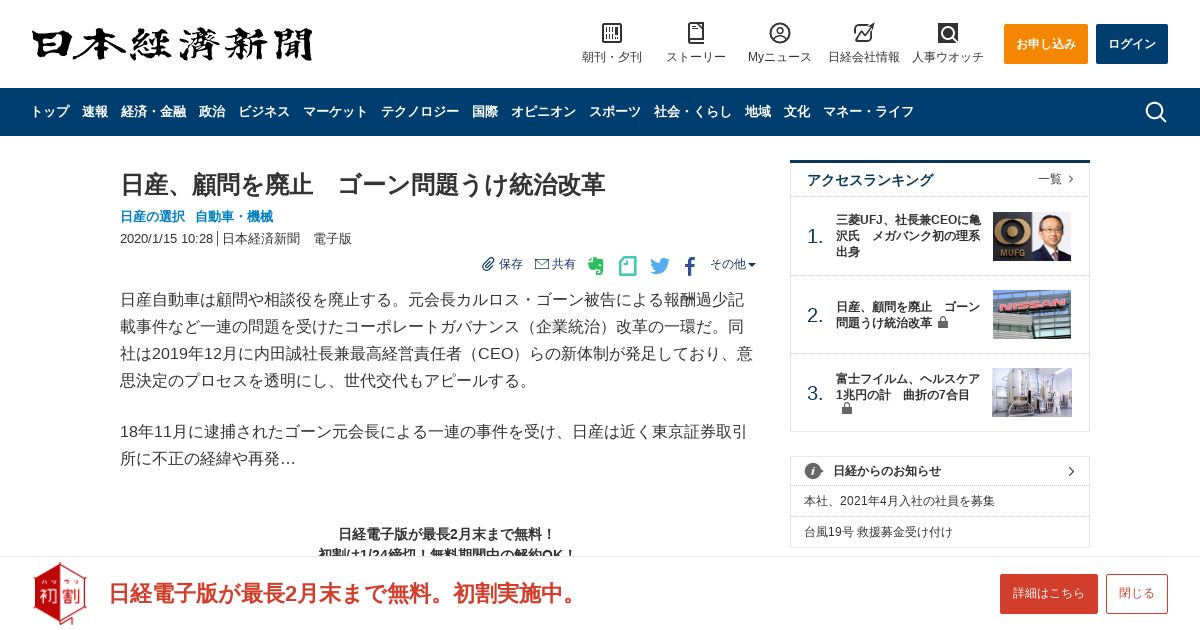Expand the その他 share options dropdown
The image size is (1200, 630).
[x=733, y=264]
